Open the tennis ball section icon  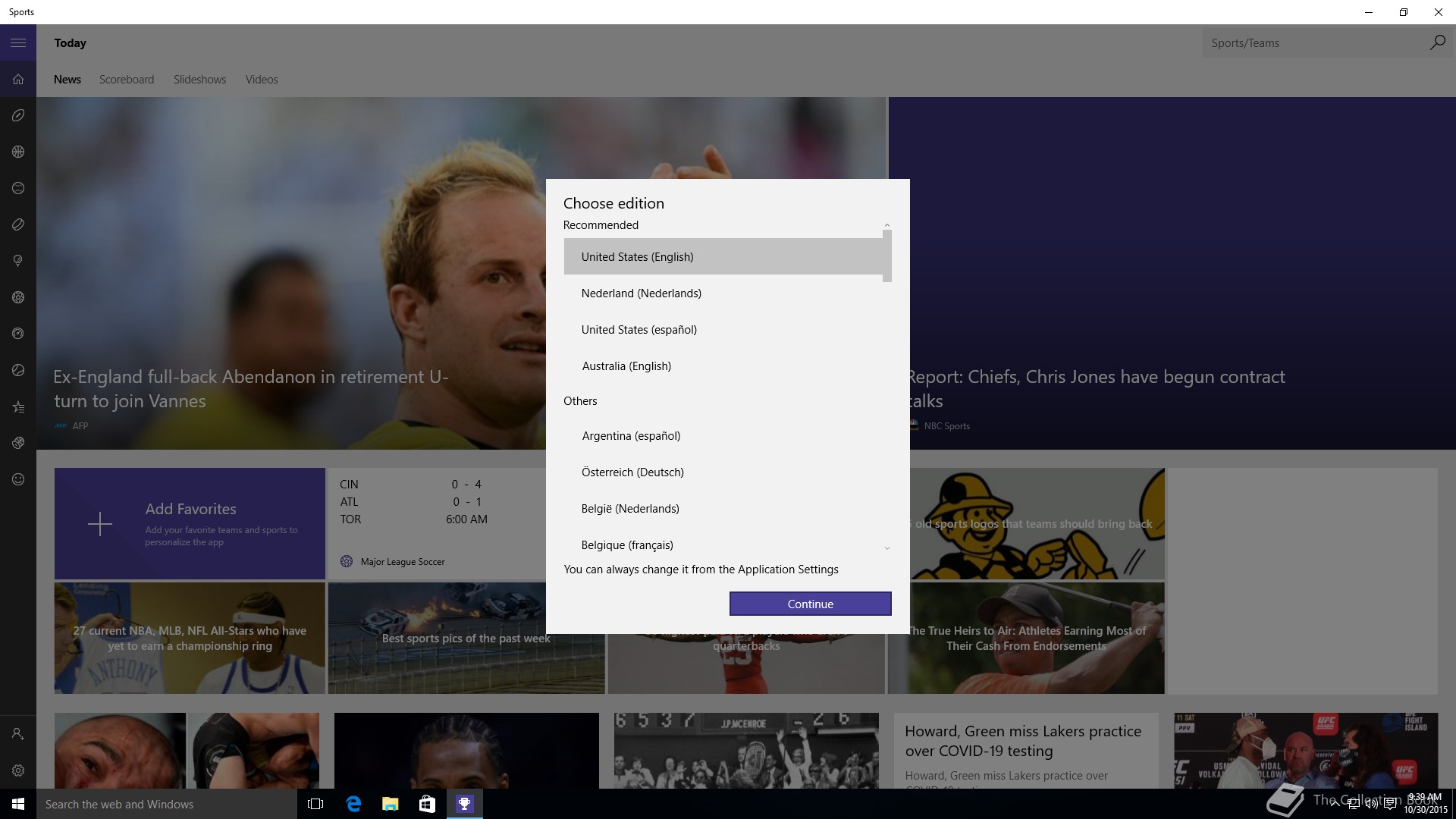tap(18, 370)
